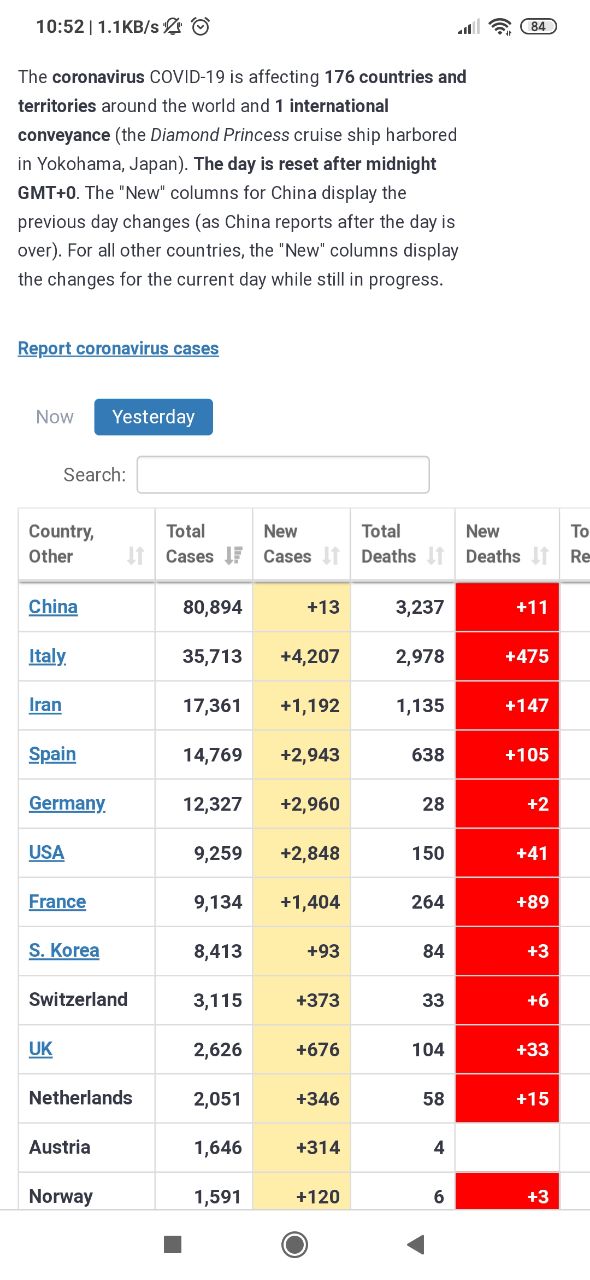Open the Italy country link
Screen dimensions: 590x1280
tap(47, 656)
